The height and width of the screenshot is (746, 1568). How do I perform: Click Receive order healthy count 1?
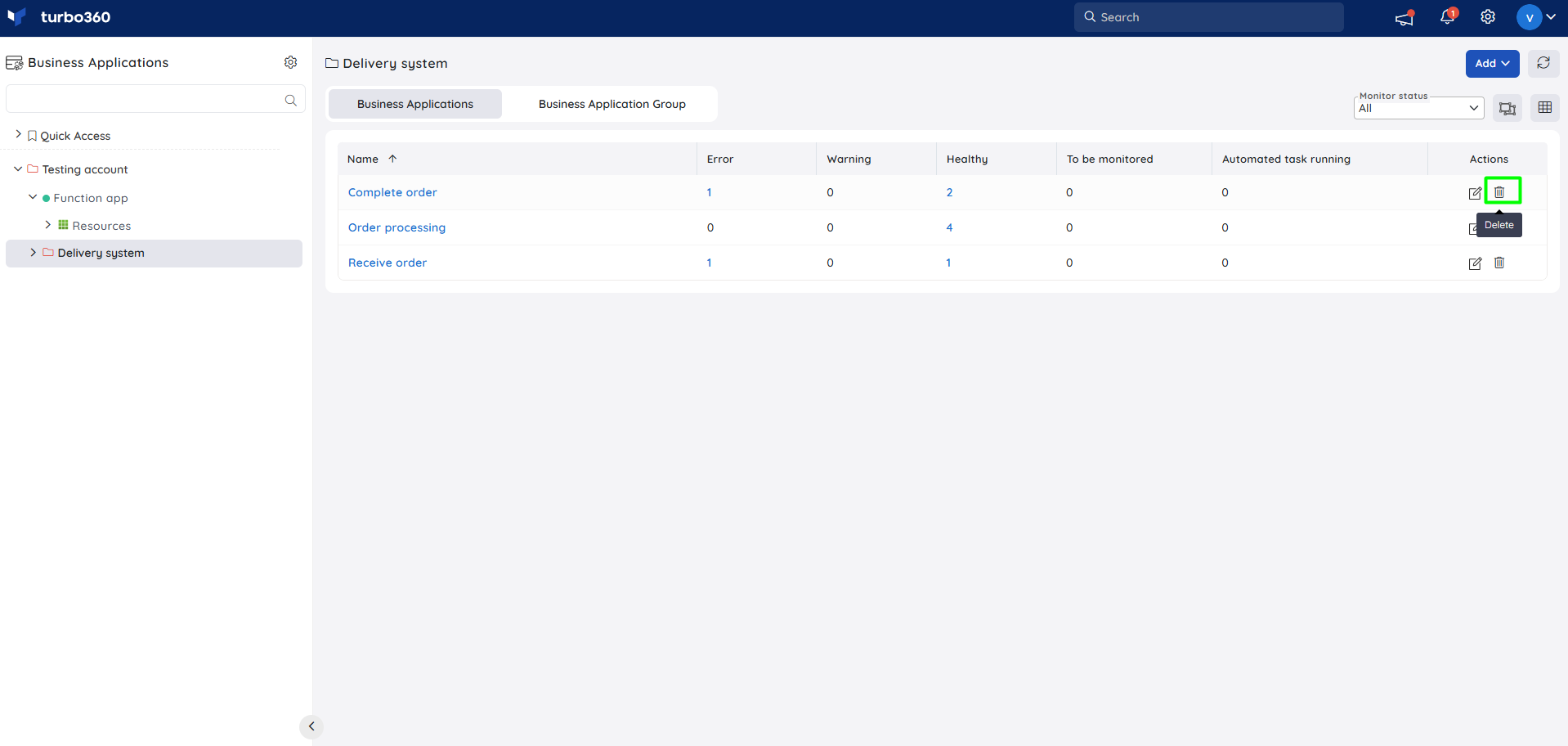pyautogui.click(x=948, y=263)
